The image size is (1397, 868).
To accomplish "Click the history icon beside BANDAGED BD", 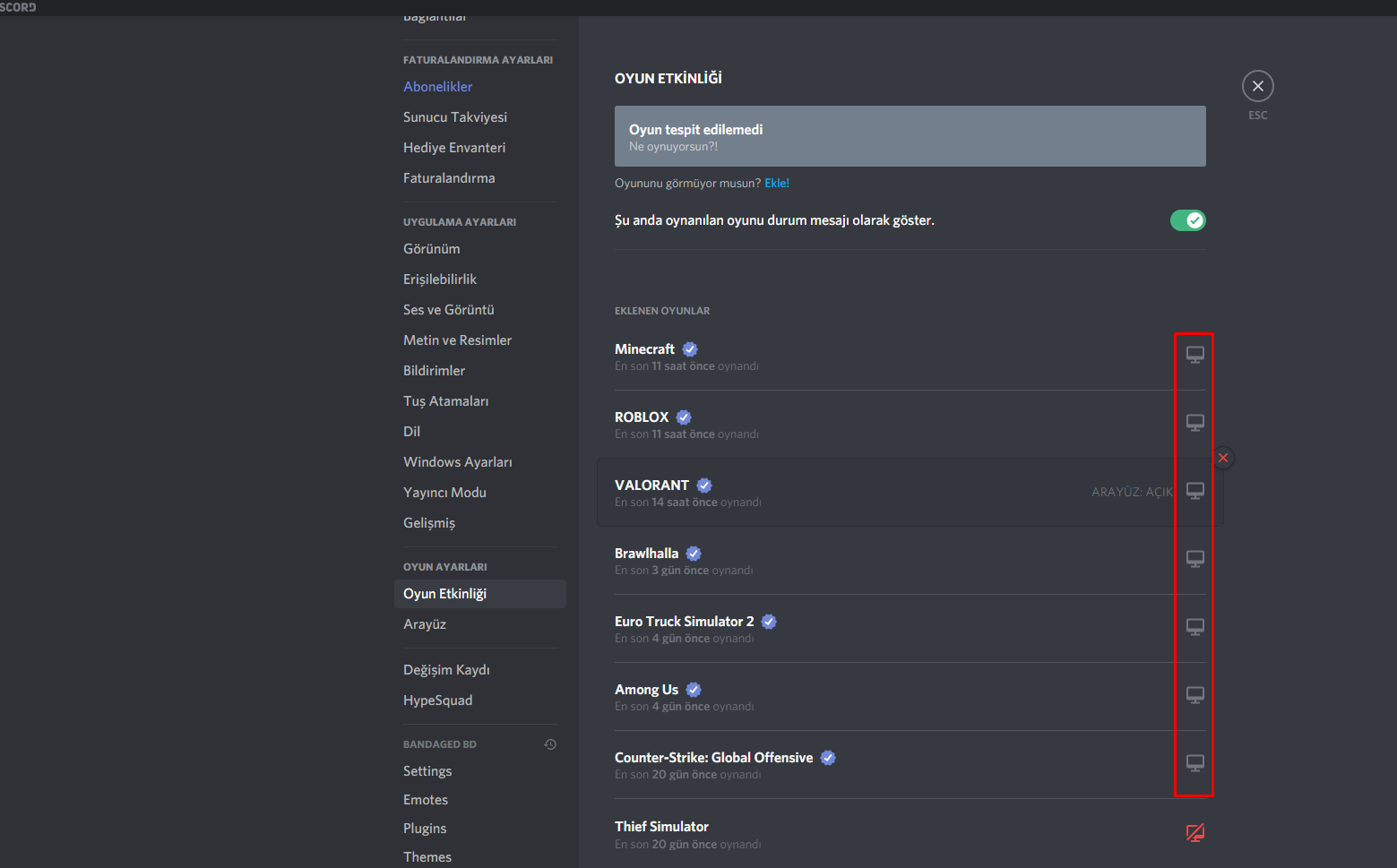I will 550,744.
